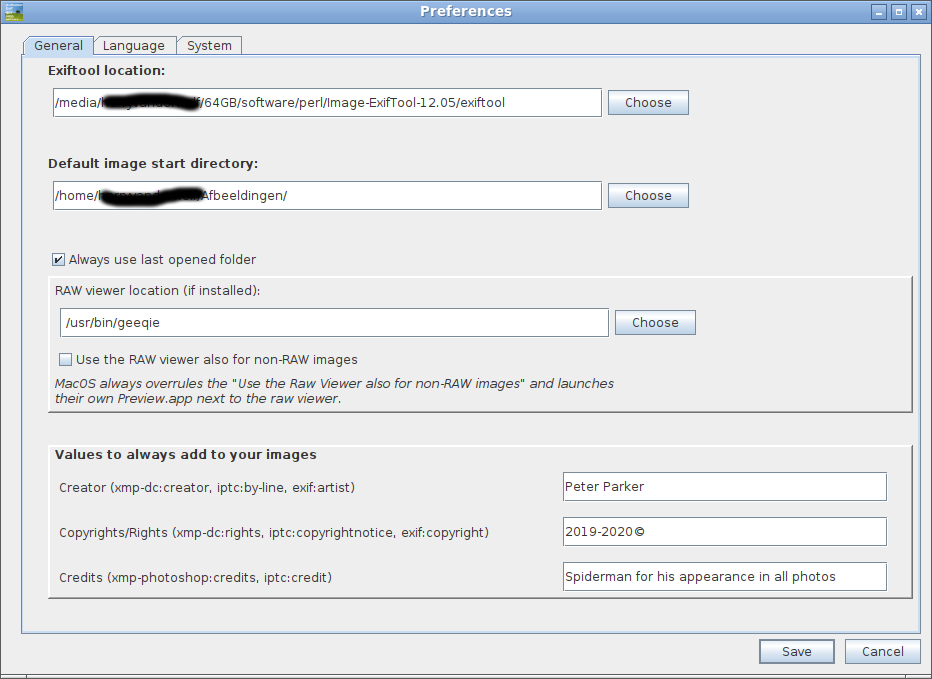The width and height of the screenshot is (932, 679).
Task: Click the Exiftool location text field
Action: pyautogui.click(x=328, y=103)
